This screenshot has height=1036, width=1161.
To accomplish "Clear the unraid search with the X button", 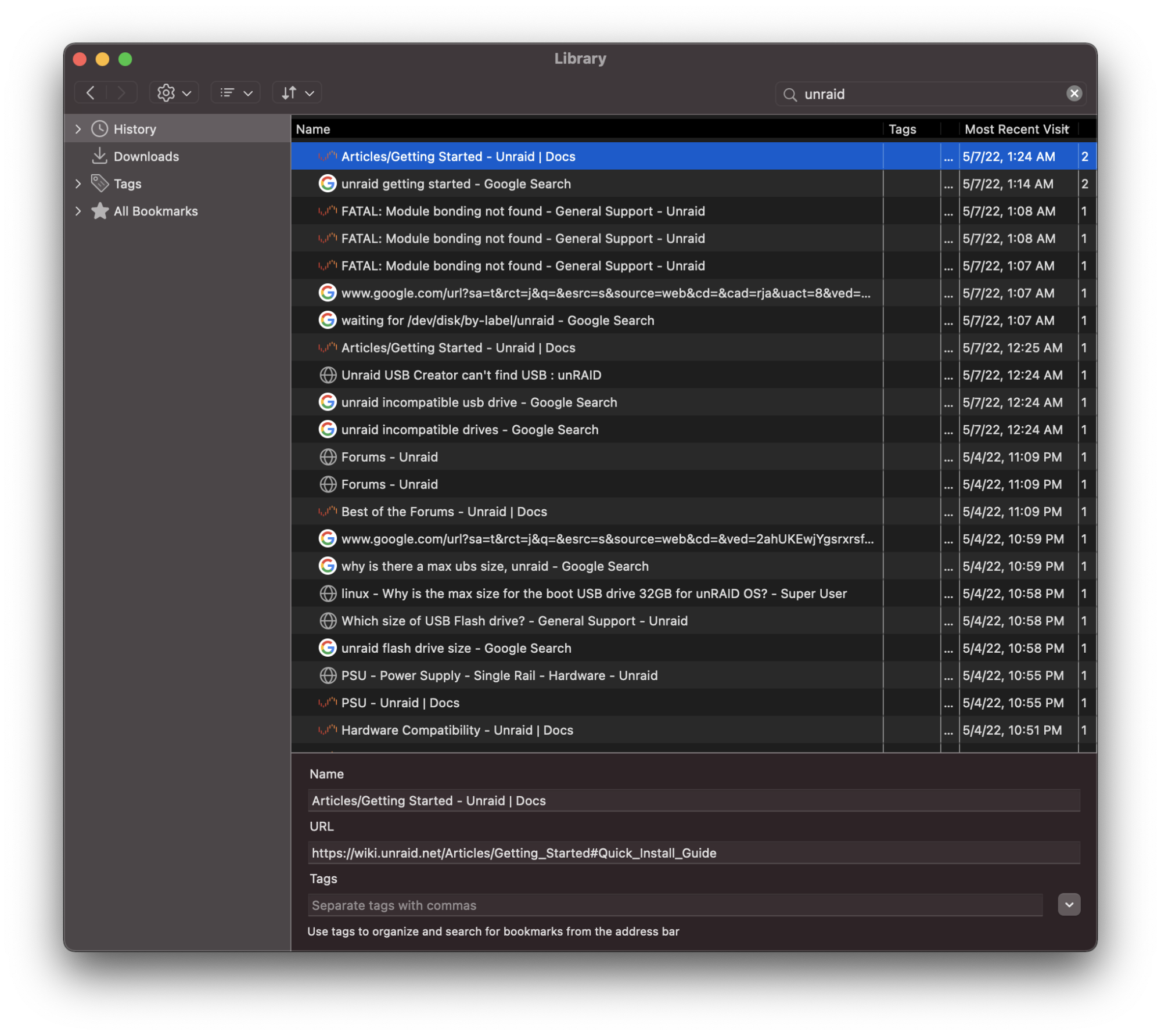I will 1073,93.
